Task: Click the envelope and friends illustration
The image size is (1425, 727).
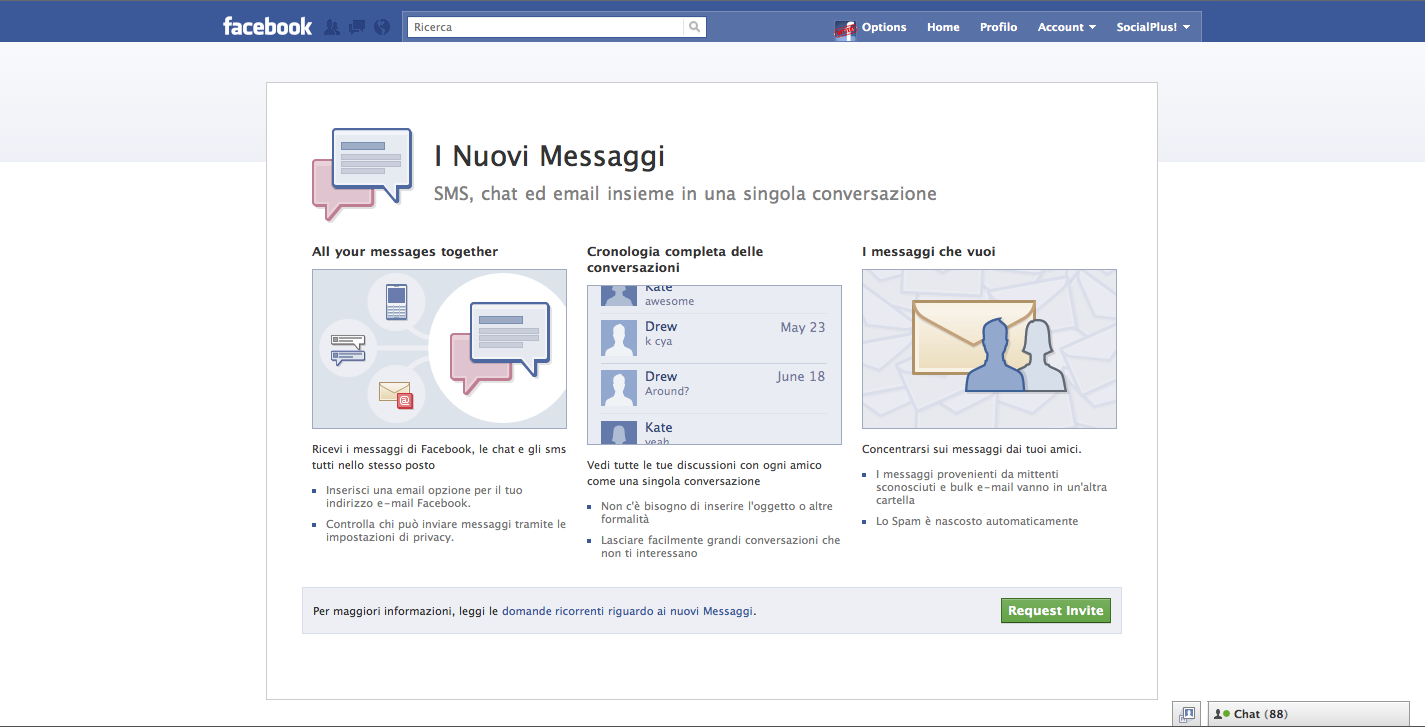Action: (x=989, y=349)
